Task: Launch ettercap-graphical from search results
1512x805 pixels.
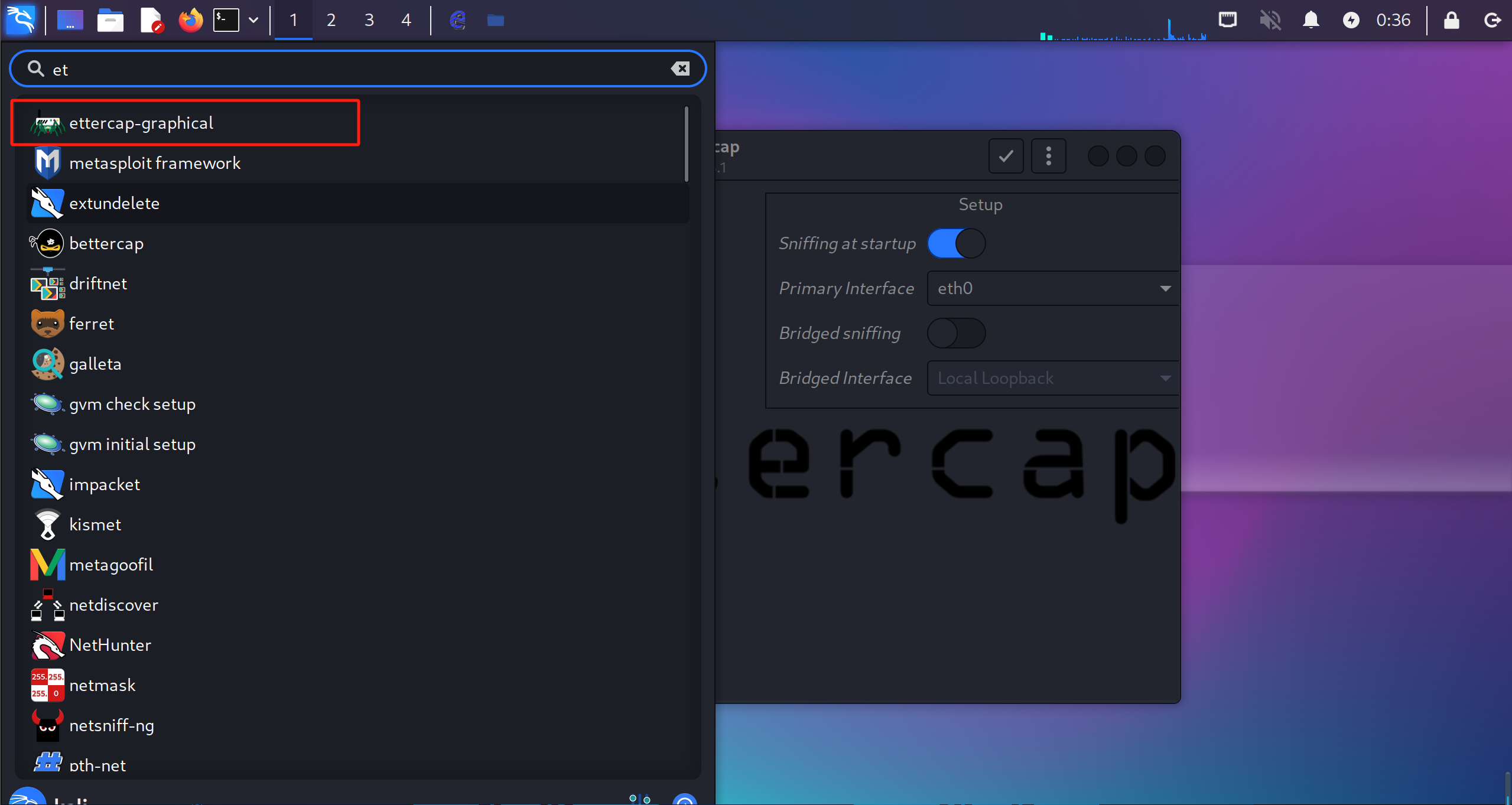Action: coord(141,123)
